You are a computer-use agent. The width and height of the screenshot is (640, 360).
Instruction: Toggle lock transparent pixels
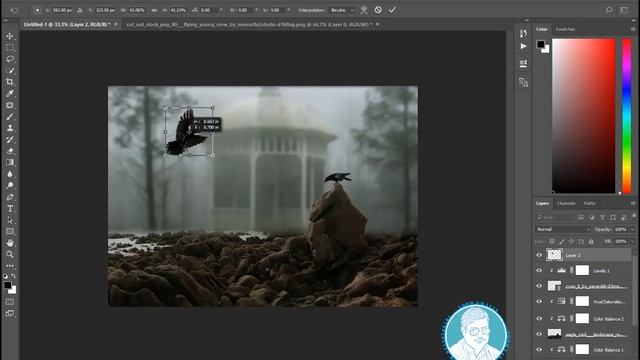(x=552, y=242)
